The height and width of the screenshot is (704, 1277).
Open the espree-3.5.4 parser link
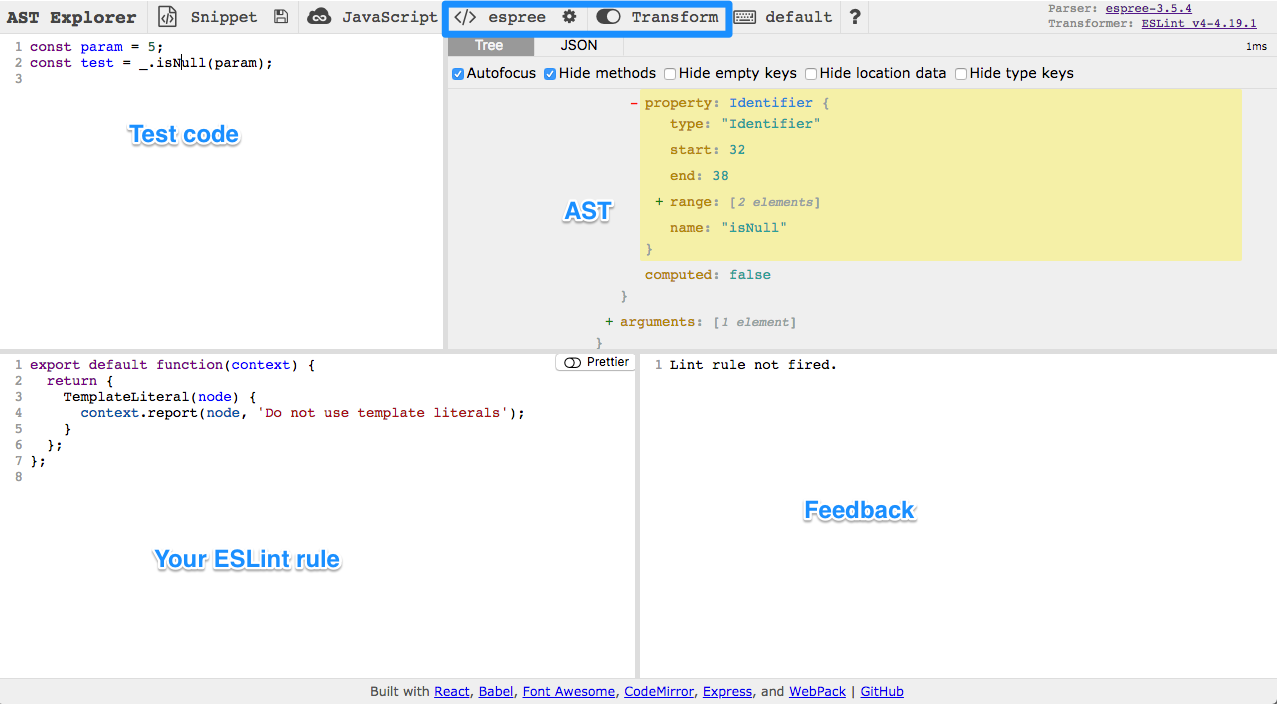(1148, 8)
